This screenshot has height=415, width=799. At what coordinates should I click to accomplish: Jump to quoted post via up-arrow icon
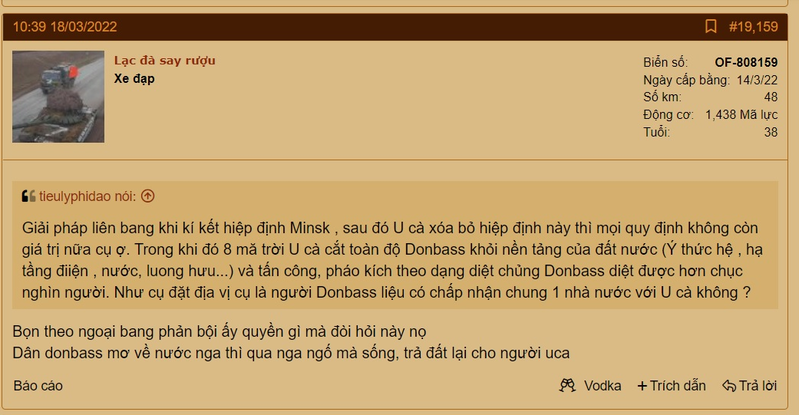pos(148,196)
